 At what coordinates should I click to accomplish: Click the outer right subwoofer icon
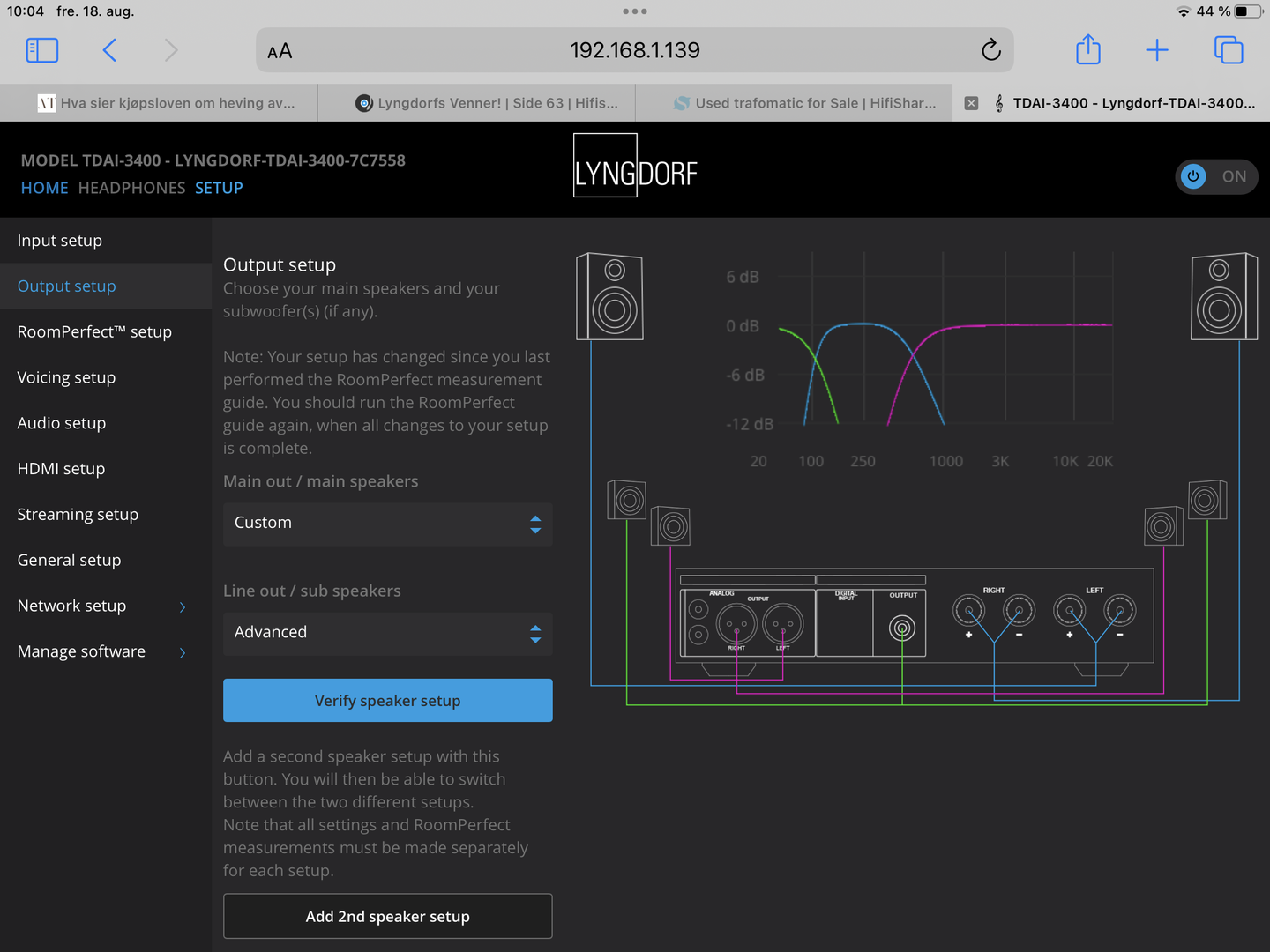pos(1207,500)
